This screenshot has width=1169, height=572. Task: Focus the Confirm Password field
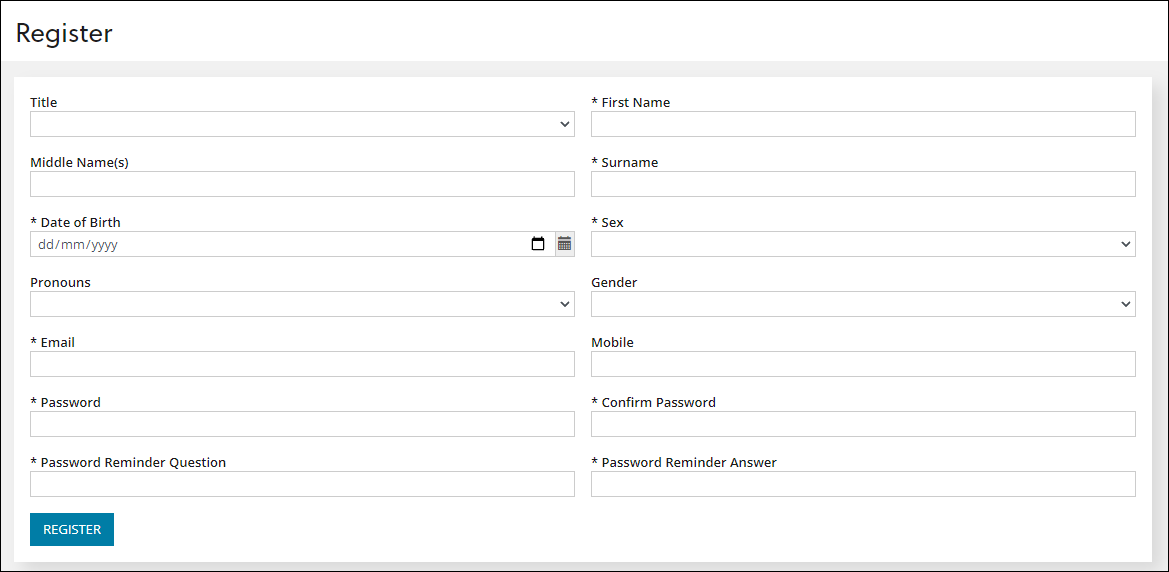pos(863,424)
